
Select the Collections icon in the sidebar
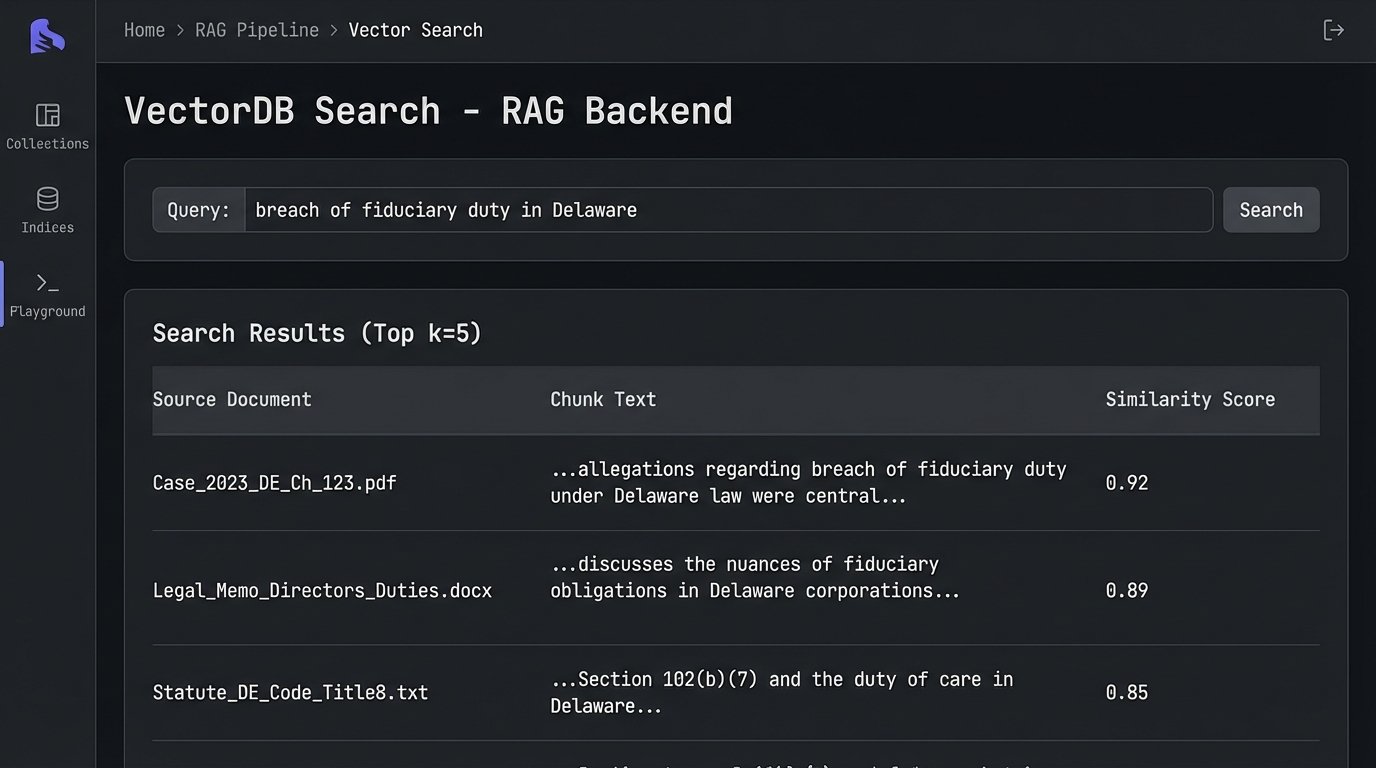click(x=47, y=115)
